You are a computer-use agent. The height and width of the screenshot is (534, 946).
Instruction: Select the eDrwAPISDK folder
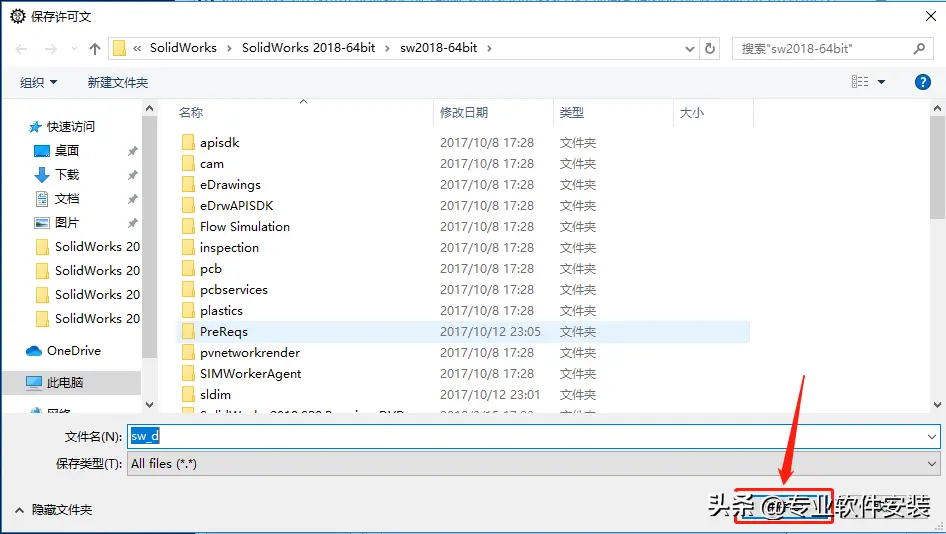point(236,206)
